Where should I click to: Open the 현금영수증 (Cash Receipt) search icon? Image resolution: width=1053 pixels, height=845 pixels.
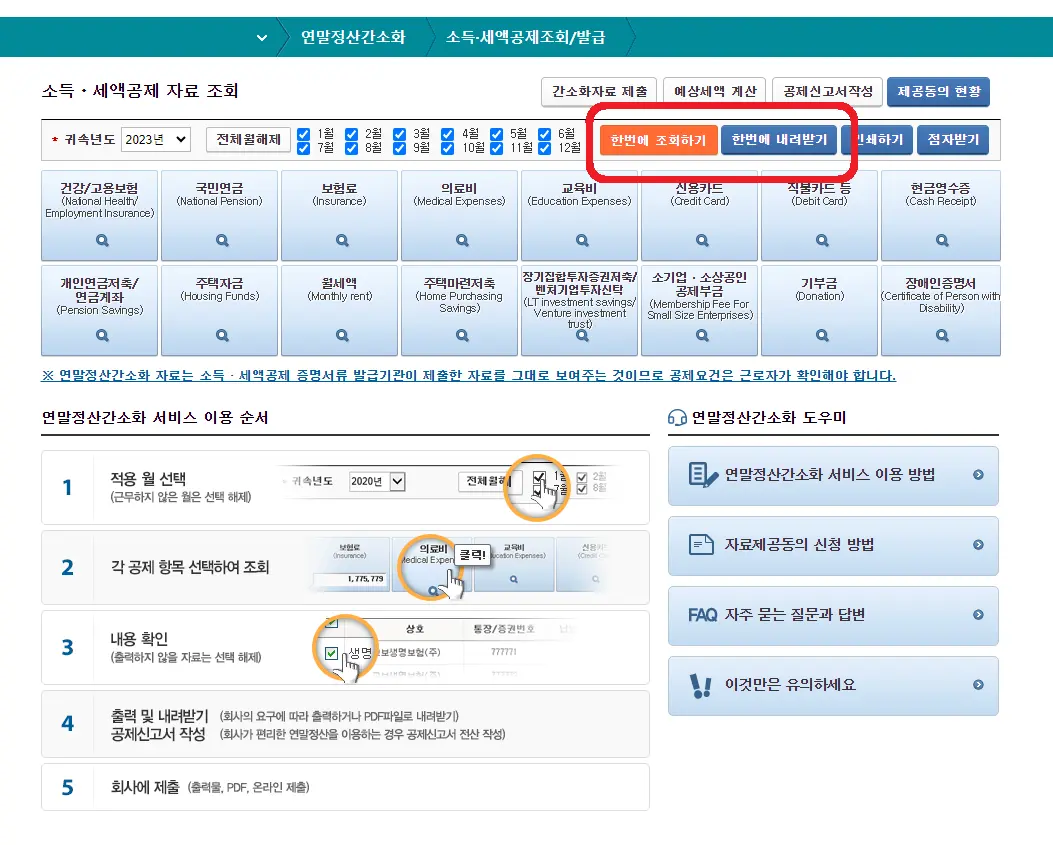940,240
